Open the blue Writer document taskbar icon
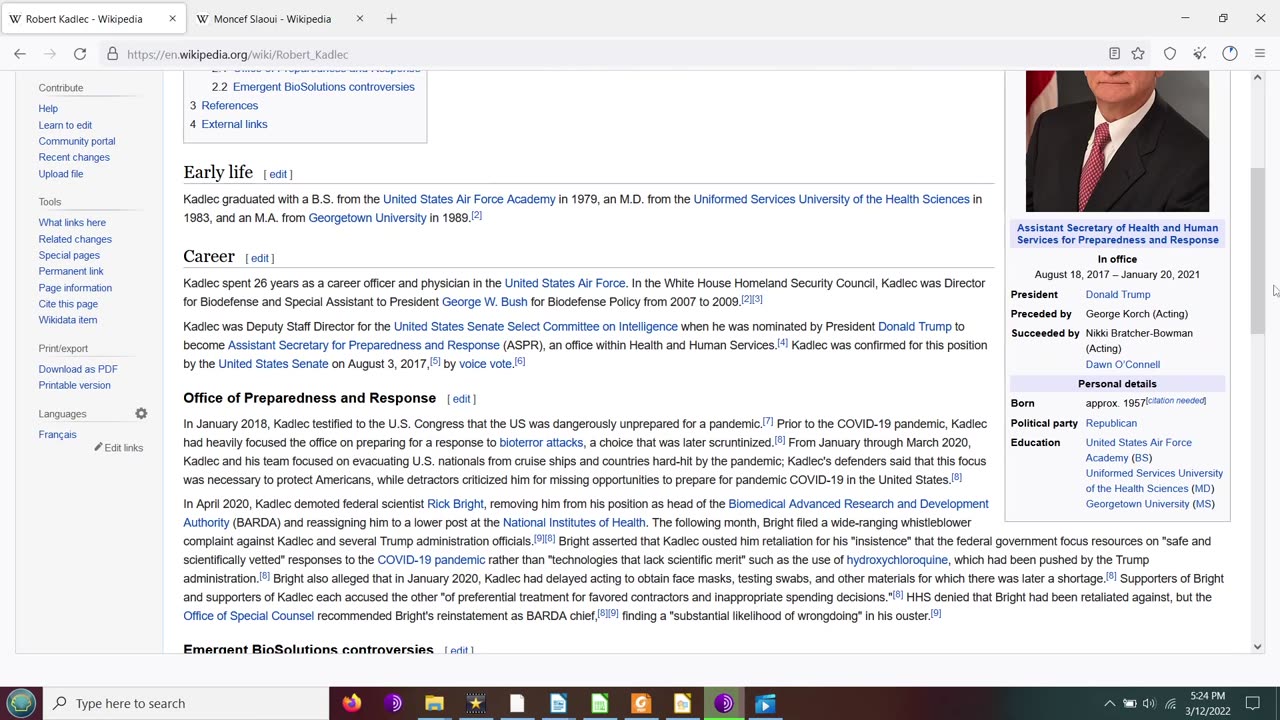Screen dimensions: 1280x720 (558, 703)
